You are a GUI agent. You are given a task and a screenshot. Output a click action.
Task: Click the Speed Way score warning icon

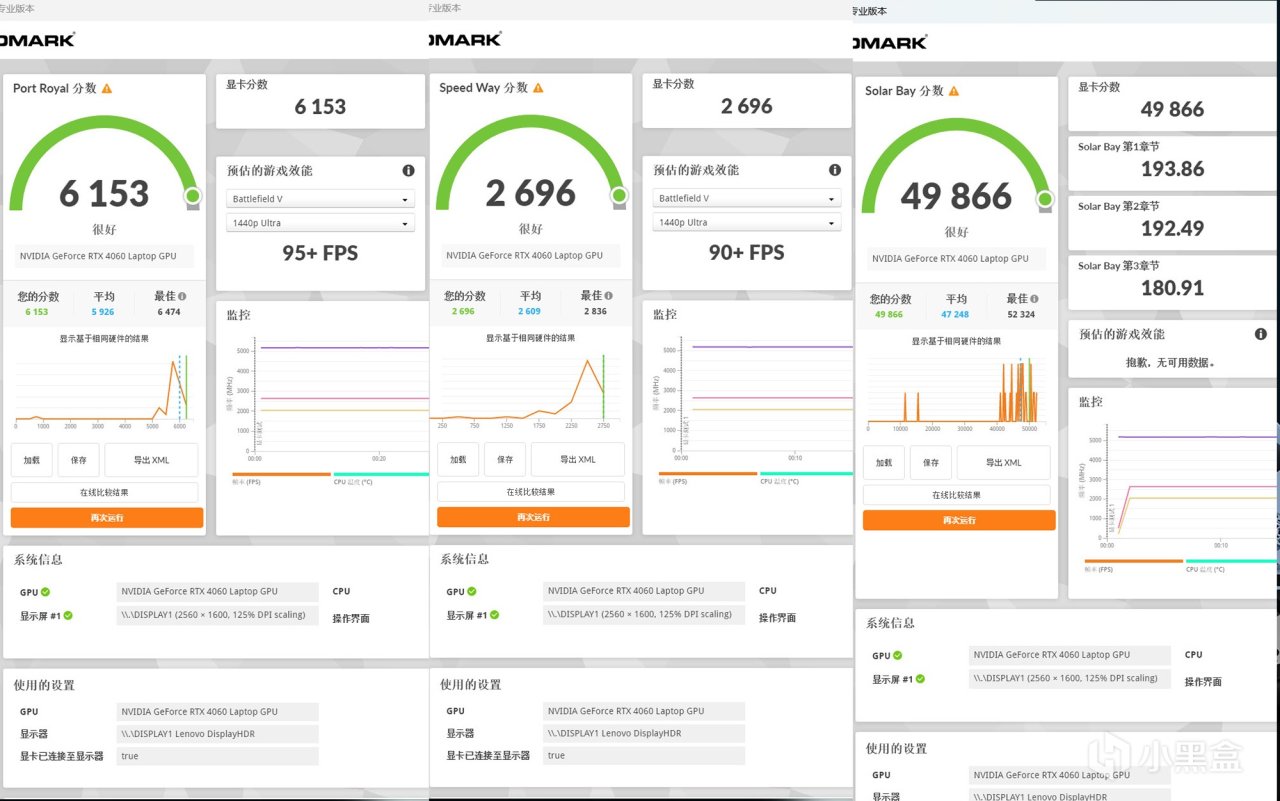pos(538,88)
